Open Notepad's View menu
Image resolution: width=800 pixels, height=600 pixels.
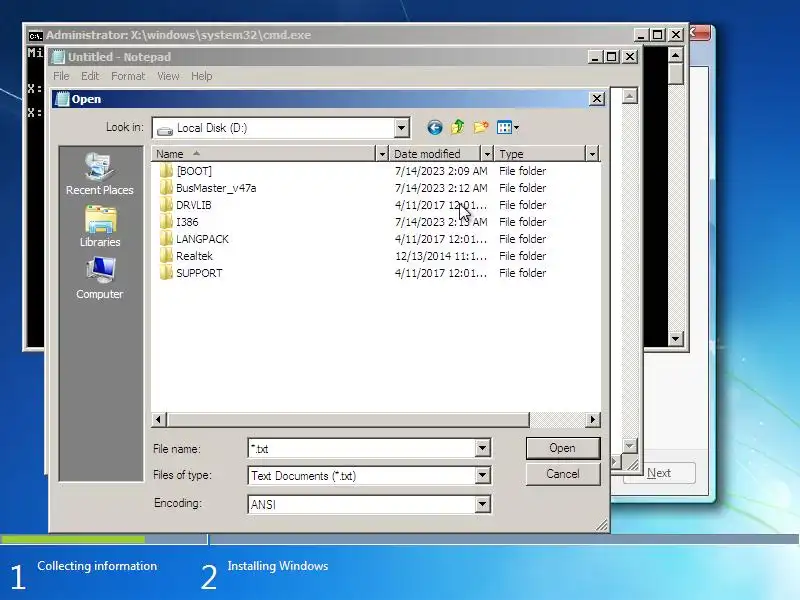tap(168, 76)
